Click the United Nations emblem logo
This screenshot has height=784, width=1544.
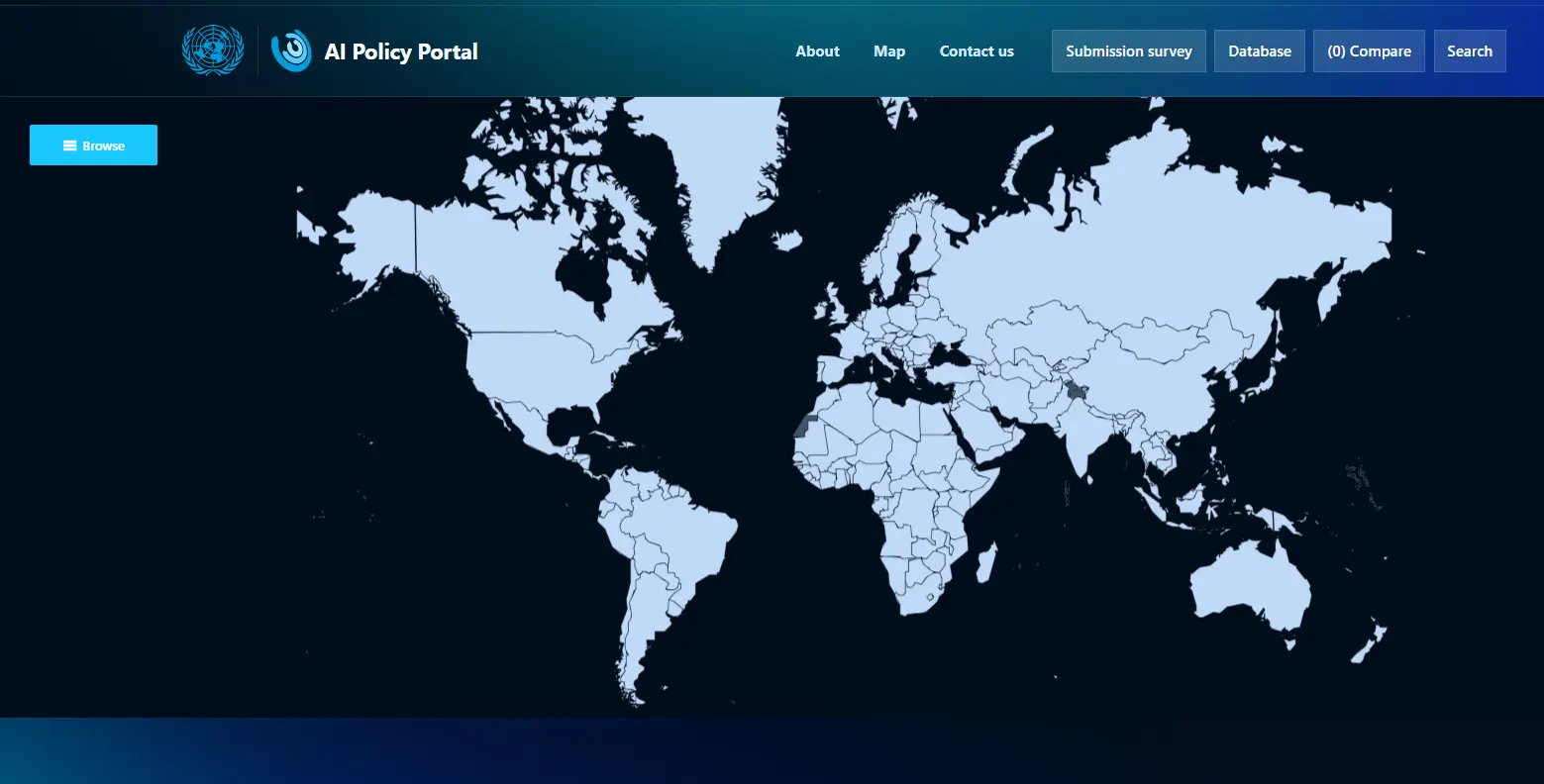pyautogui.click(x=213, y=50)
